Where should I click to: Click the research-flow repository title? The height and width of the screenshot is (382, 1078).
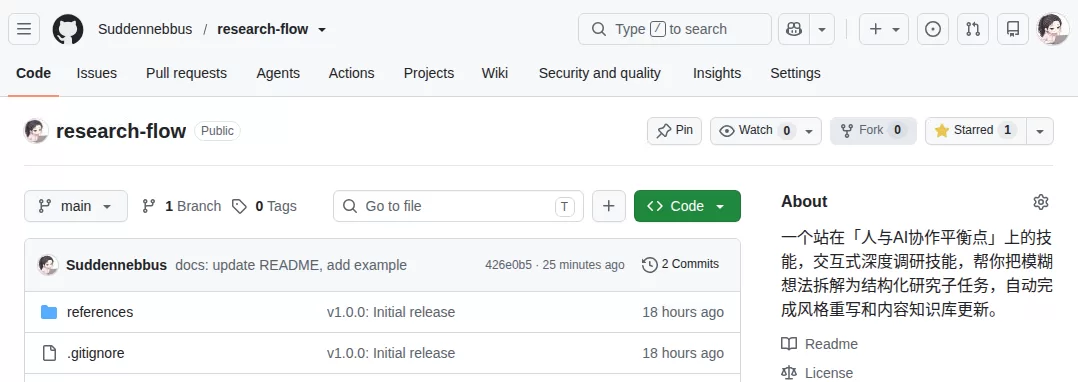tap(121, 131)
